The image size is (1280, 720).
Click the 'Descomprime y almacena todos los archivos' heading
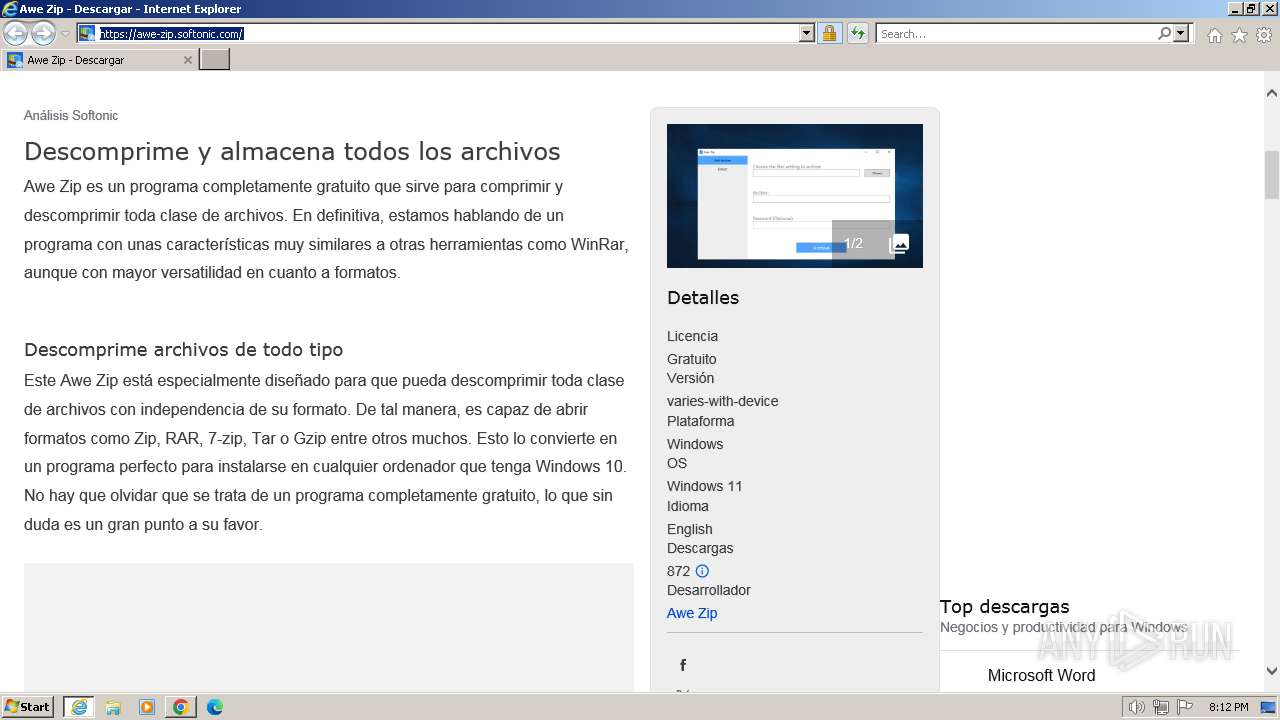292,152
